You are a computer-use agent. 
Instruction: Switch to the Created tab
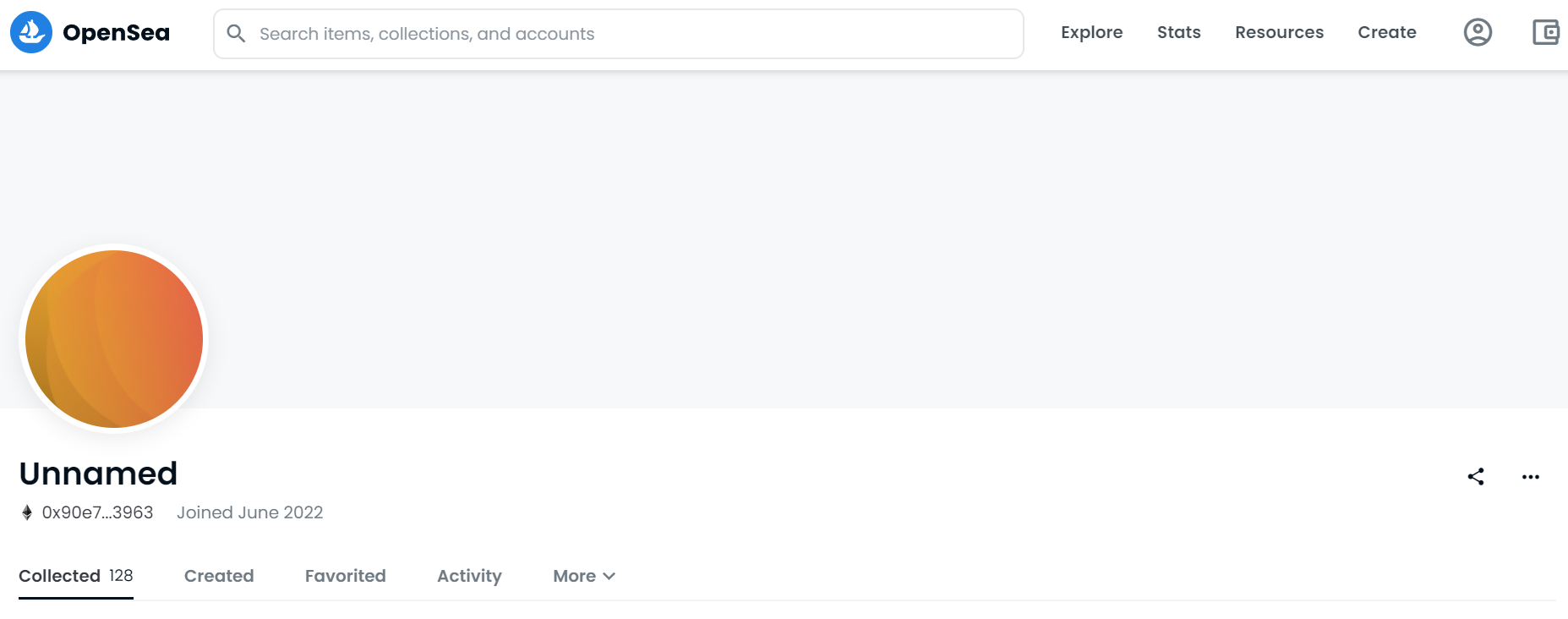(219, 576)
